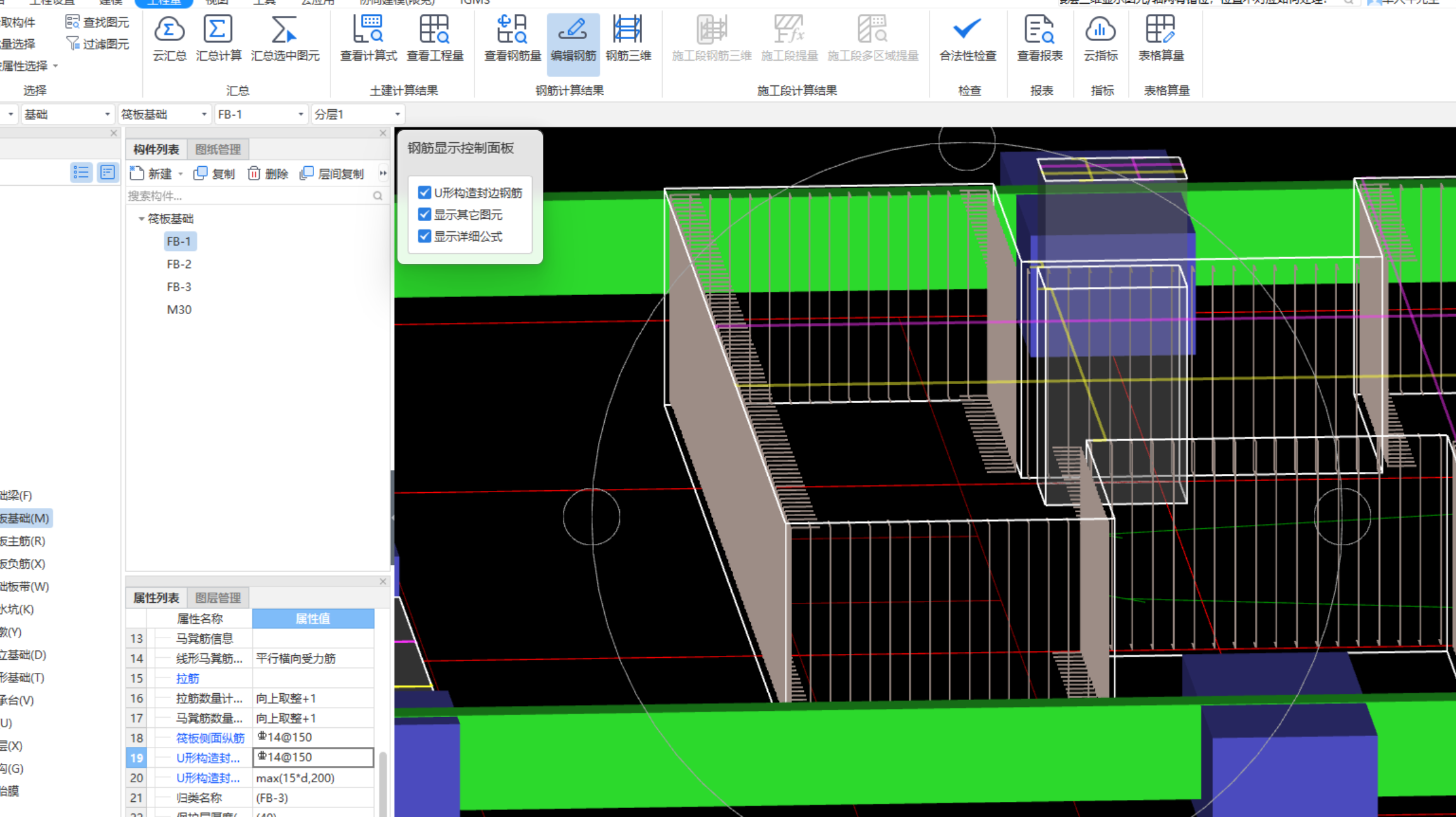Click max(15*d,200) value cell
The width and height of the screenshot is (1456, 817).
pyautogui.click(x=313, y=778)
